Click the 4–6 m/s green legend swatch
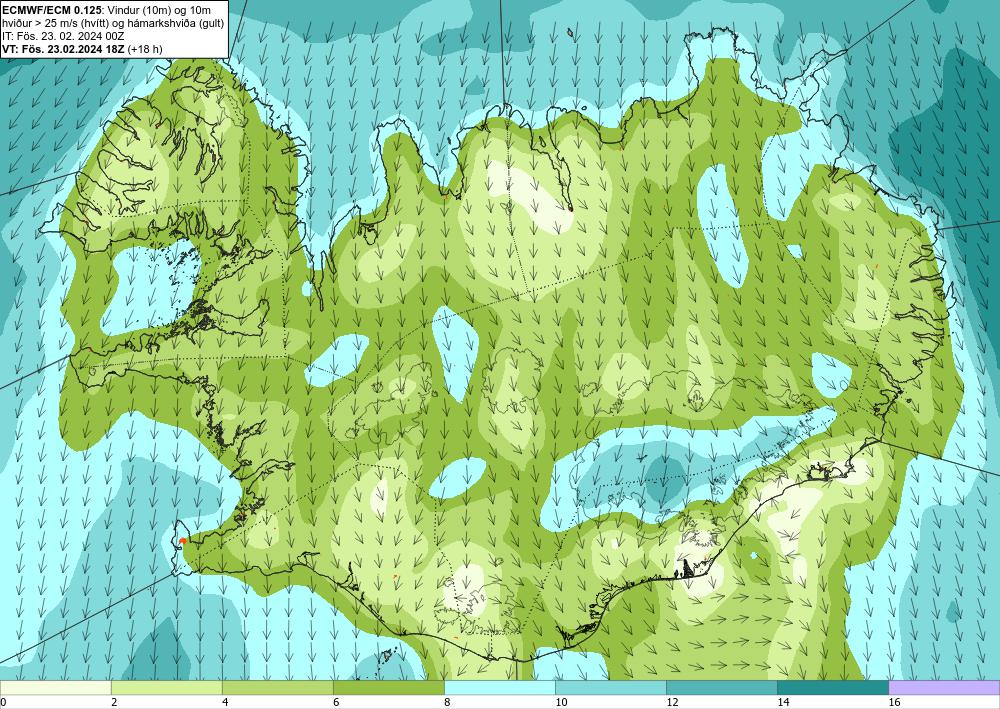 (277, 687)
